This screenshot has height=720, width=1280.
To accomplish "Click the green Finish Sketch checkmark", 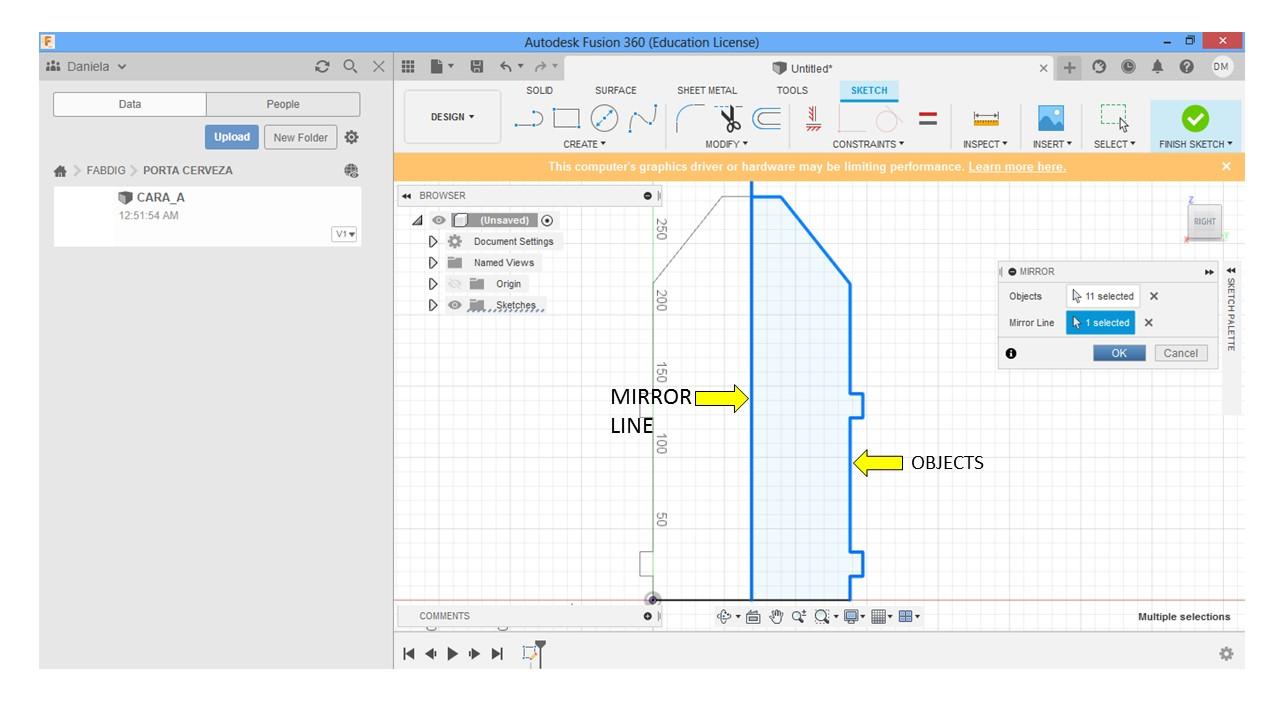I will (x=1195, y=119).
